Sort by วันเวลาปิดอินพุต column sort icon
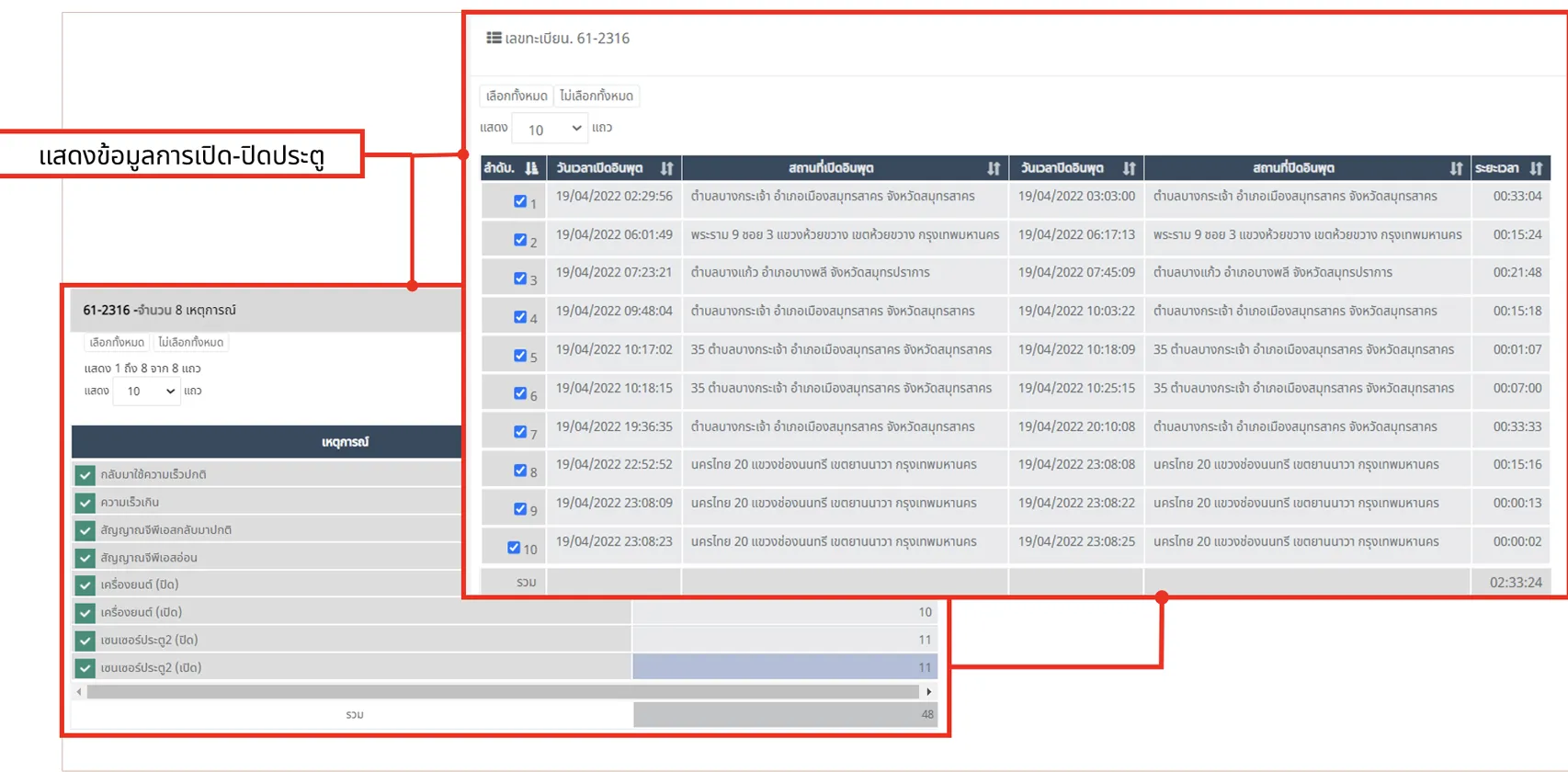1568x772 pixels. tap(1129, 168)
